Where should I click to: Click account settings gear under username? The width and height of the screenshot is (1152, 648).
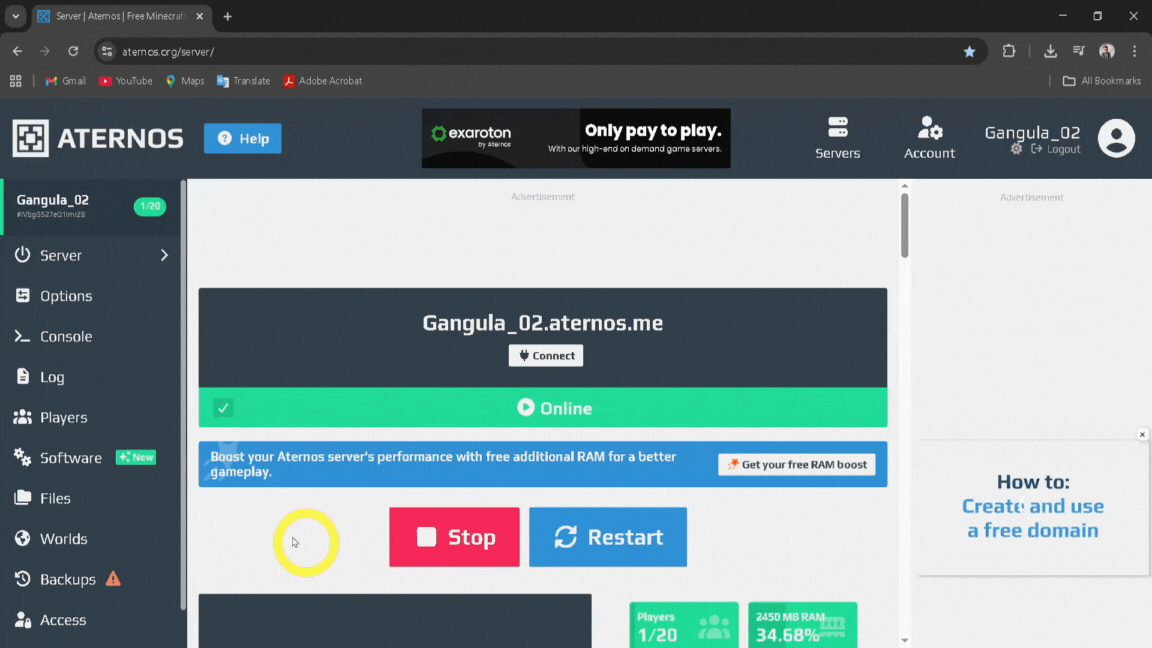(x=1016, y=149)
